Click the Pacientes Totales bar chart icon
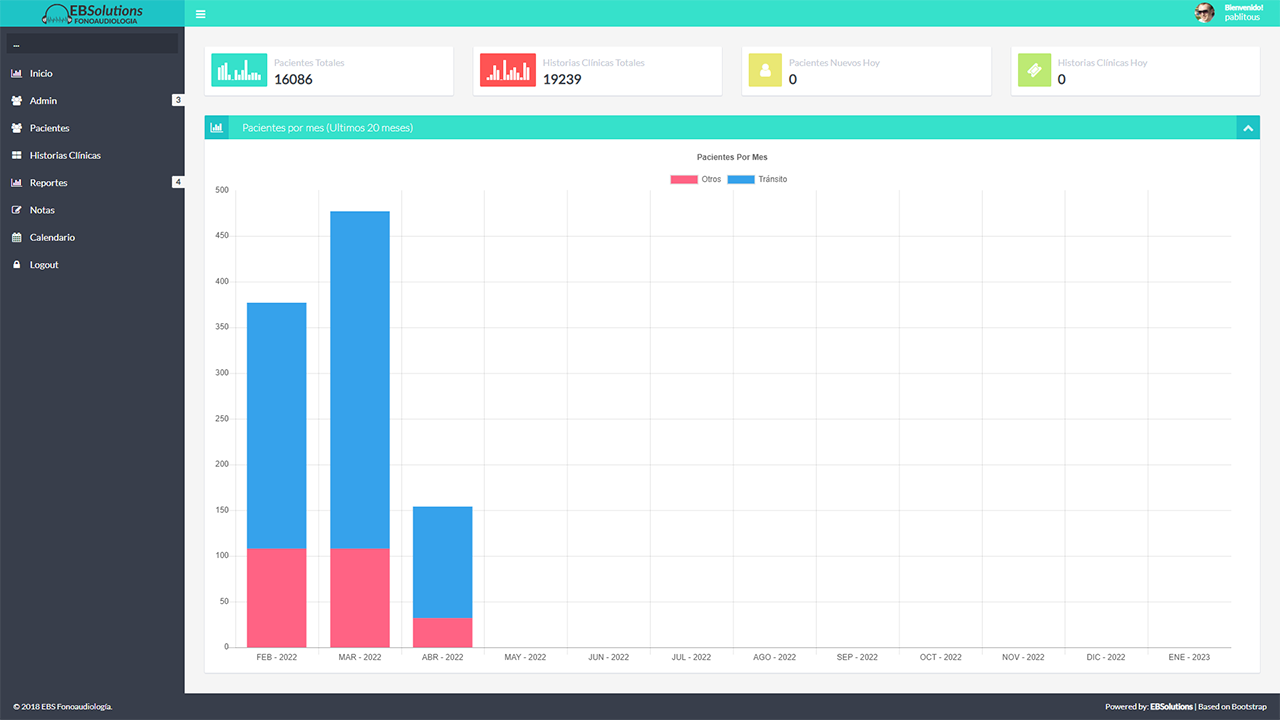This screenshot has height=720, width=1280. click(239, 70)
